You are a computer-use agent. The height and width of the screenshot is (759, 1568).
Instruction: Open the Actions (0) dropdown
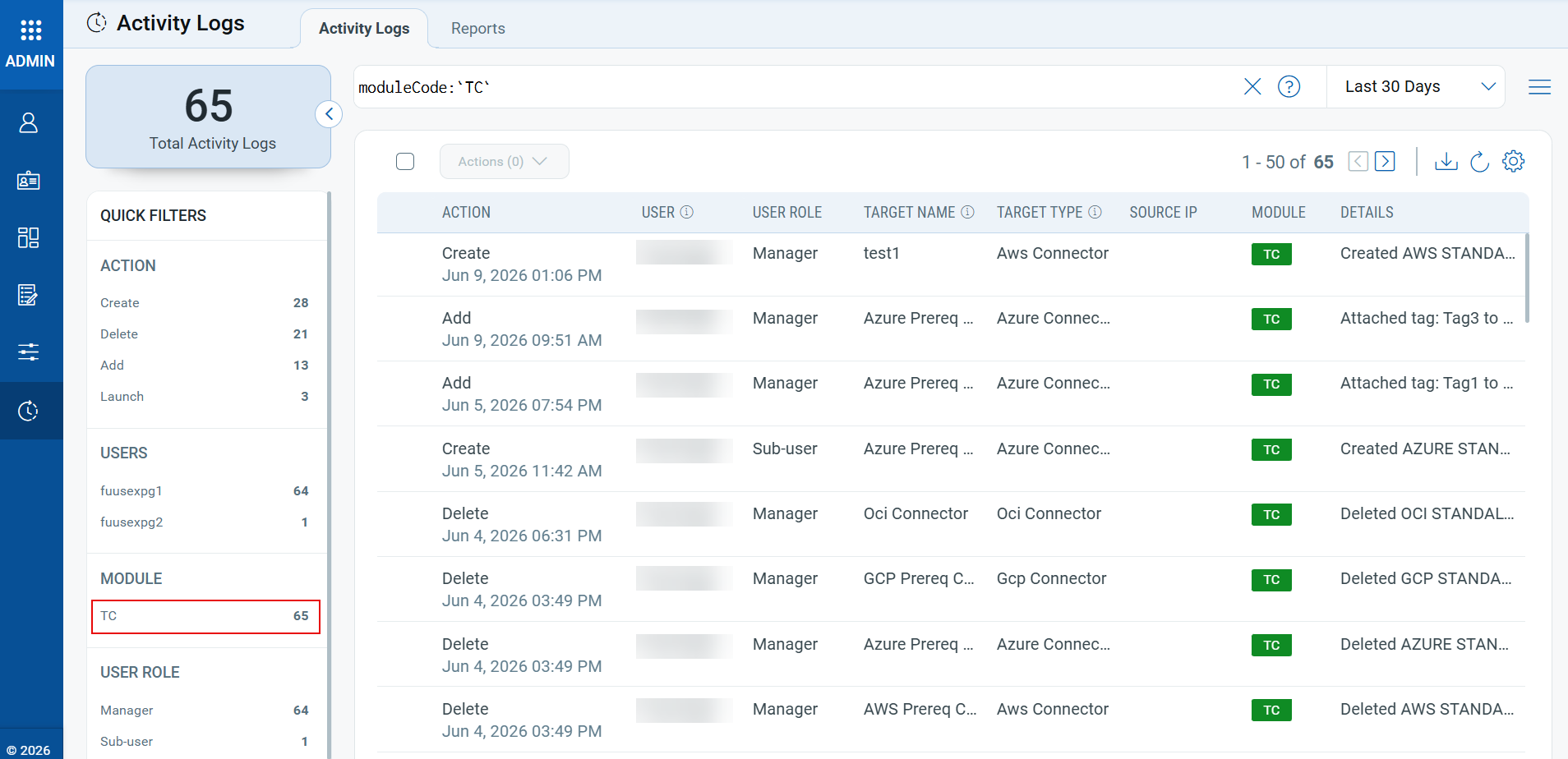(505, 162)
